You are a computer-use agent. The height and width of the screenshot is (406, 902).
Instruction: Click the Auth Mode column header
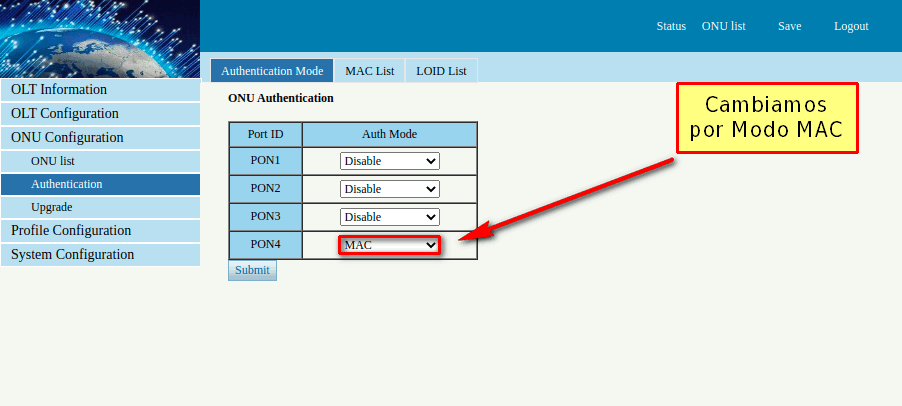click(x=389, y=135)
